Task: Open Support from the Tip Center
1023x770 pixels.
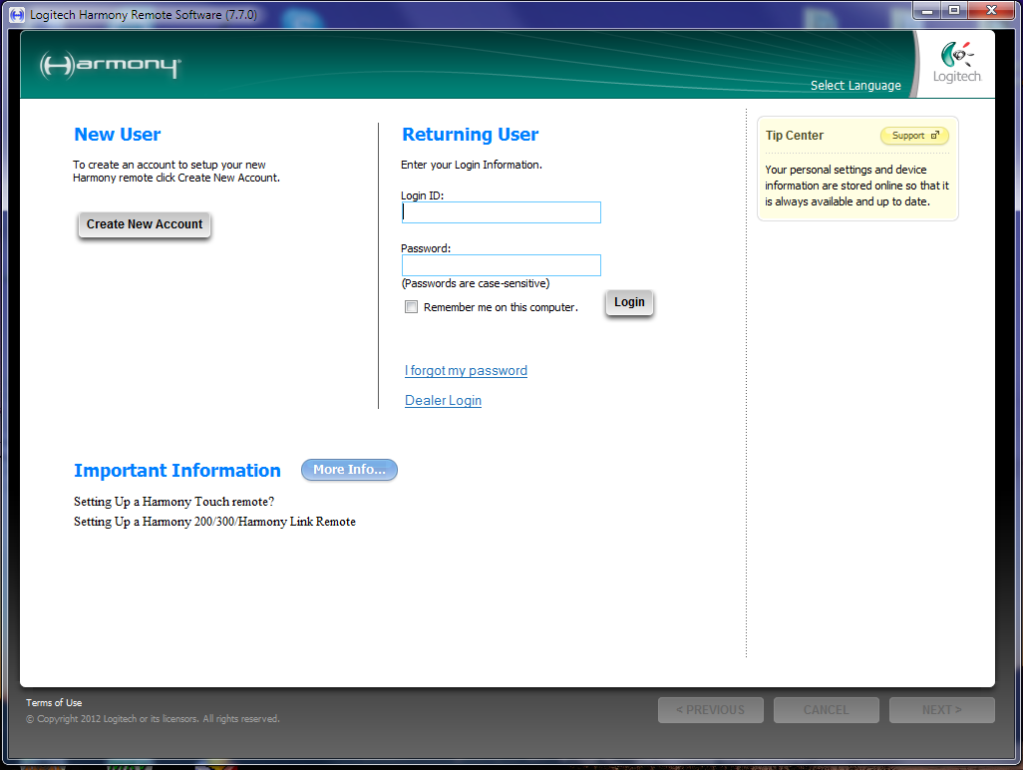Action: point(915,136)
